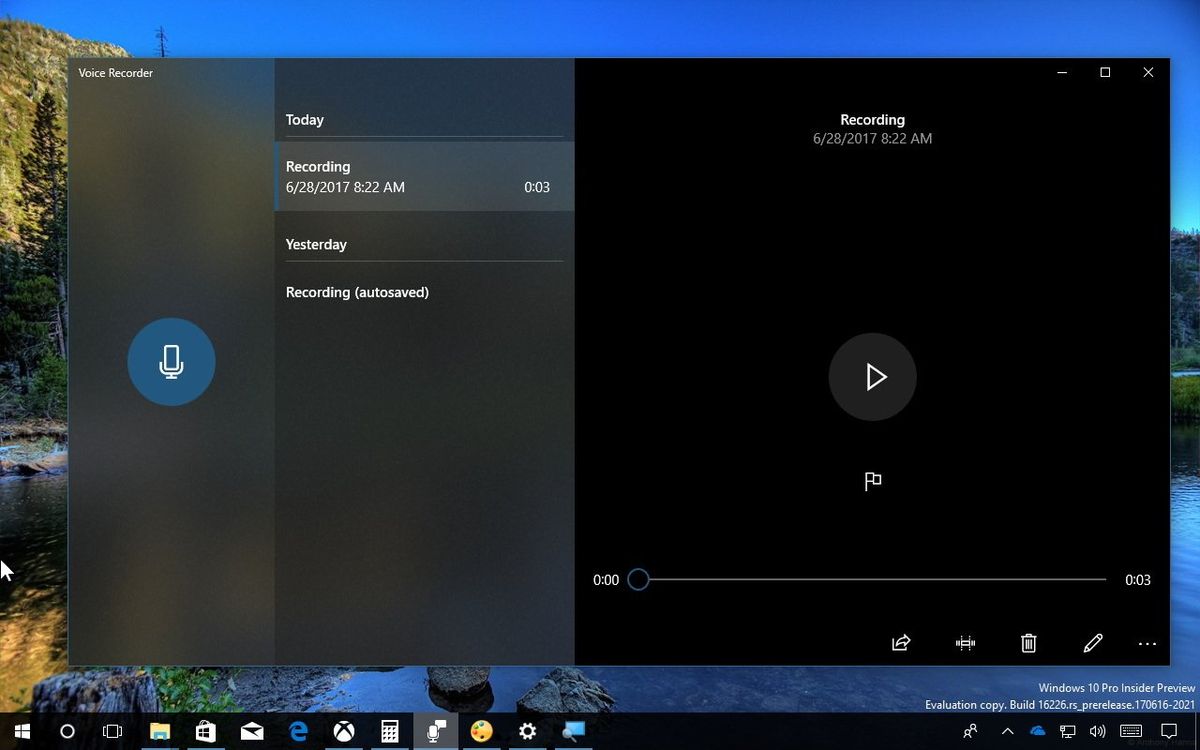The width and height of the screenshot is (1200, 750).
Task: Open the Action Center notification icon
Action: (1168, 731)
